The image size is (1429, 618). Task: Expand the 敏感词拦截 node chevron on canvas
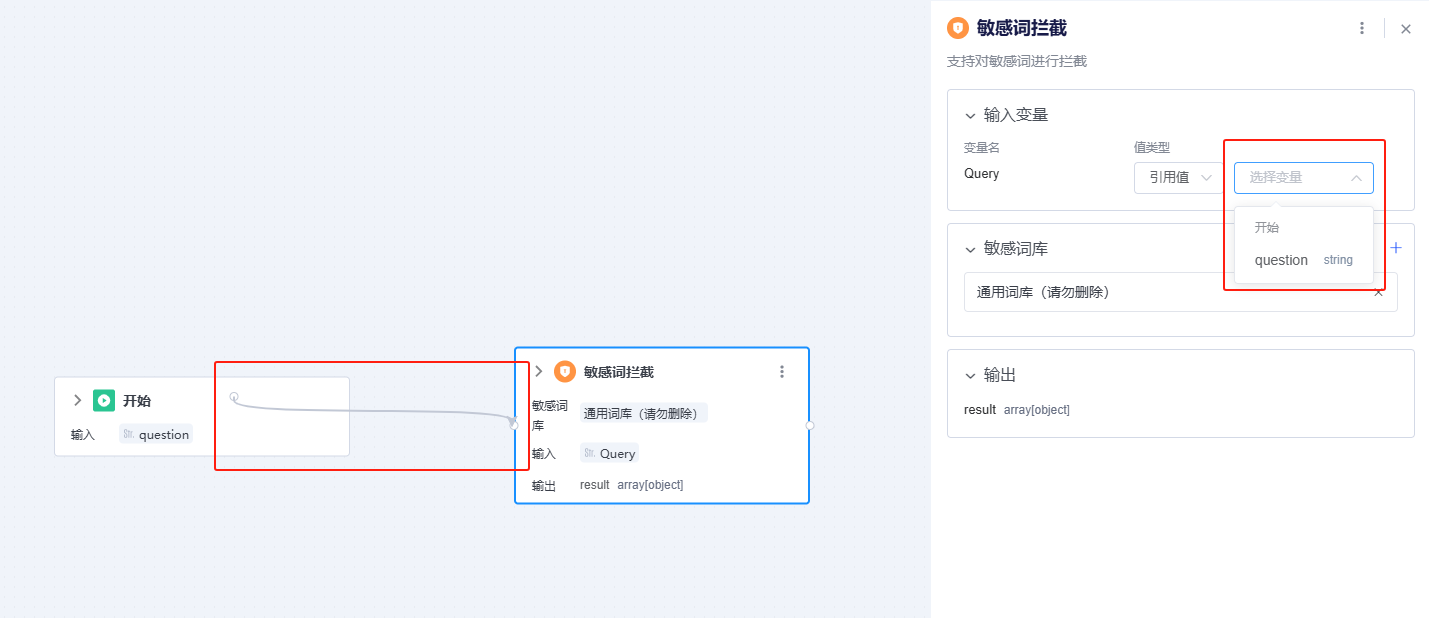538,371
